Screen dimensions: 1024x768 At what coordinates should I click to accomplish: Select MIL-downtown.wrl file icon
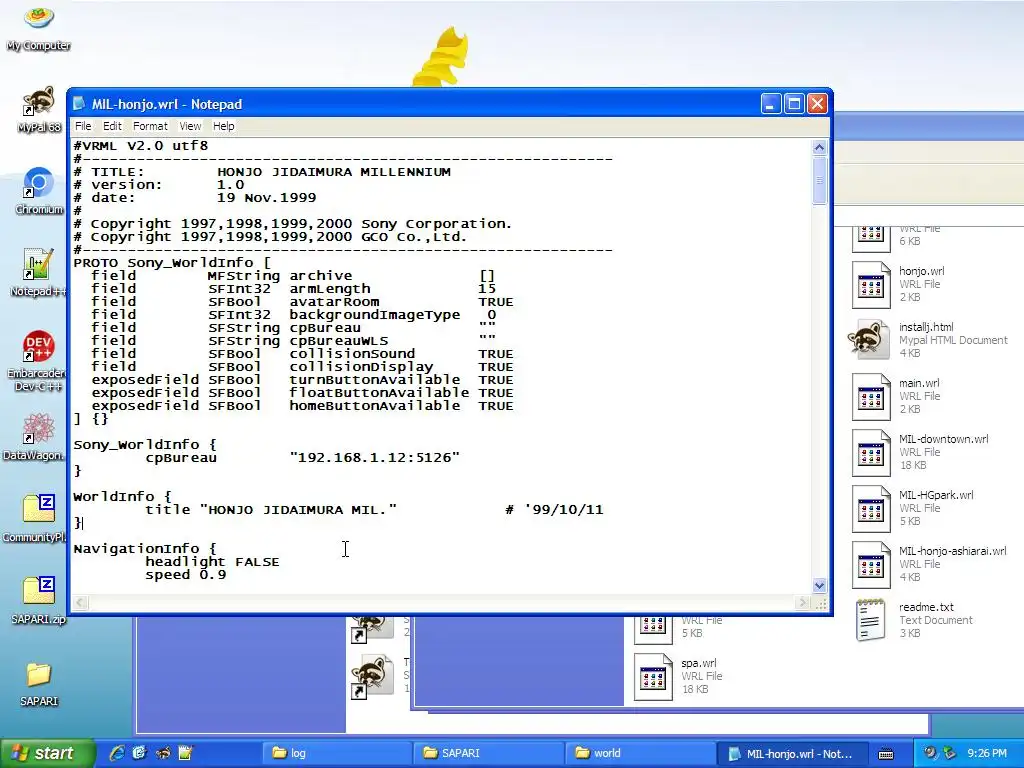(x=871, y=453)
